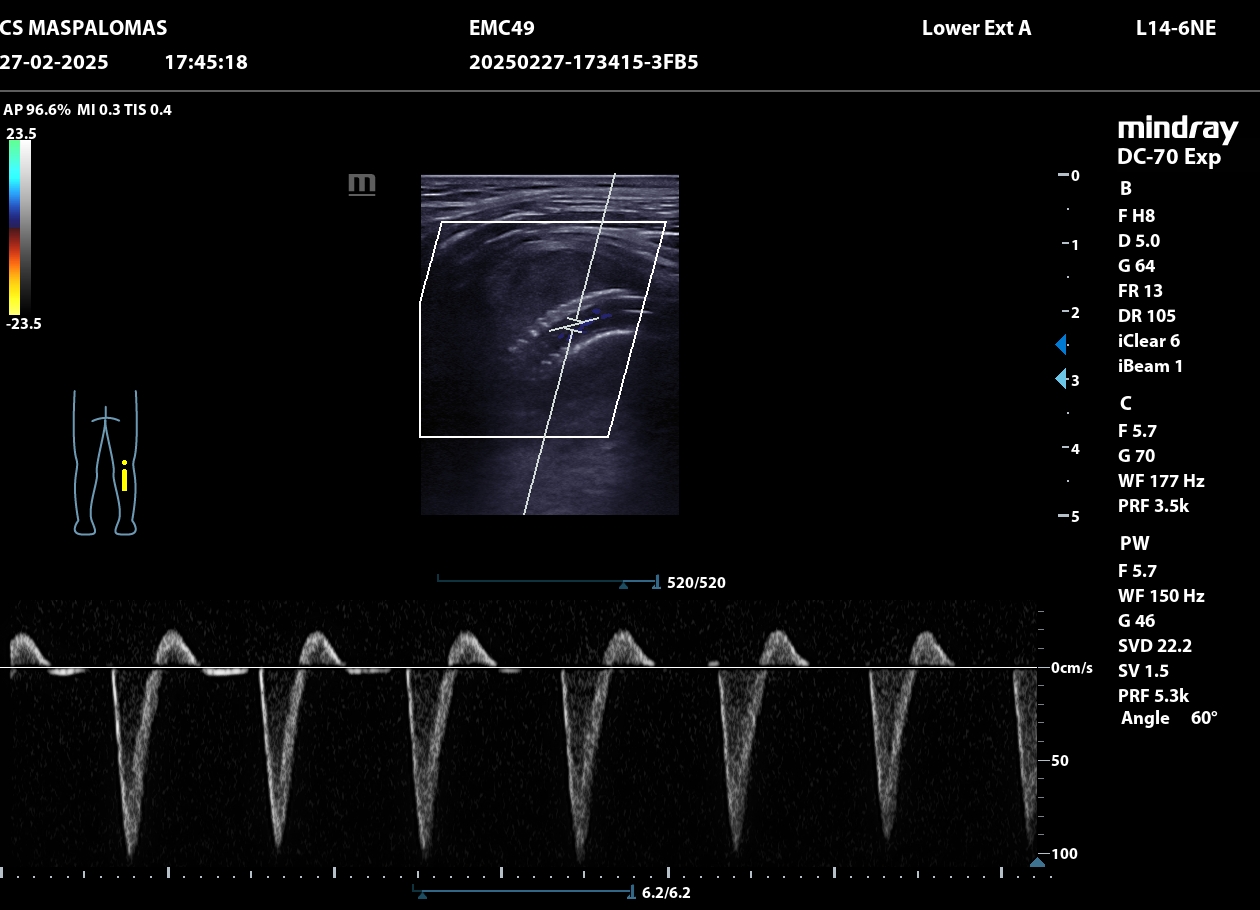Click the 0cm/s spectral baseline label

click(1073, 667)
